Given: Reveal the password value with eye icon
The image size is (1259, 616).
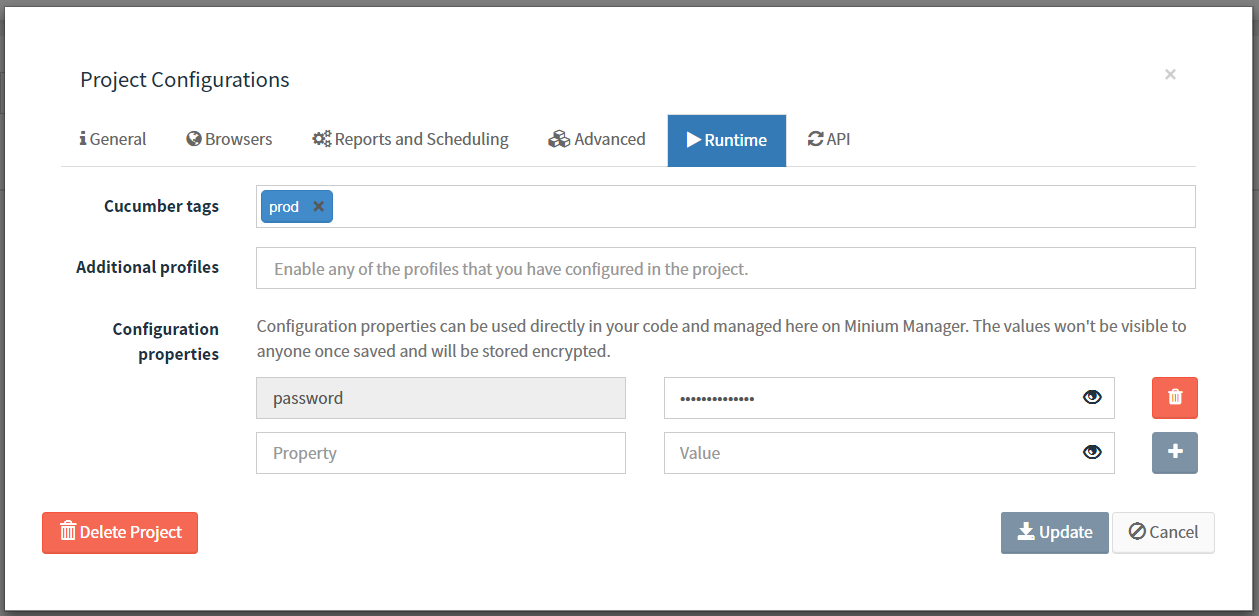Looking at the screenshot, I should (1092, 398).
